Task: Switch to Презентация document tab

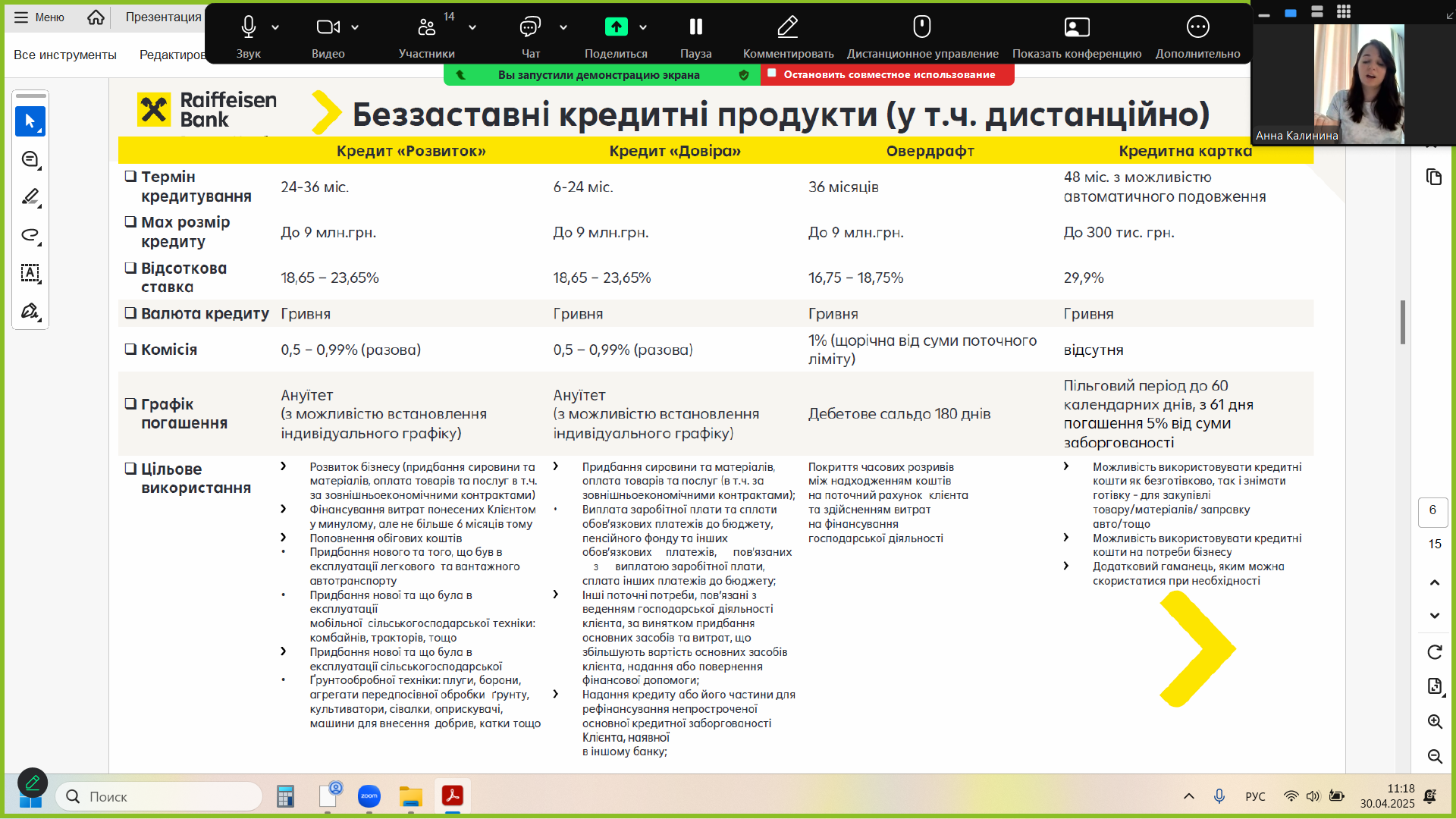Action: 163,17
